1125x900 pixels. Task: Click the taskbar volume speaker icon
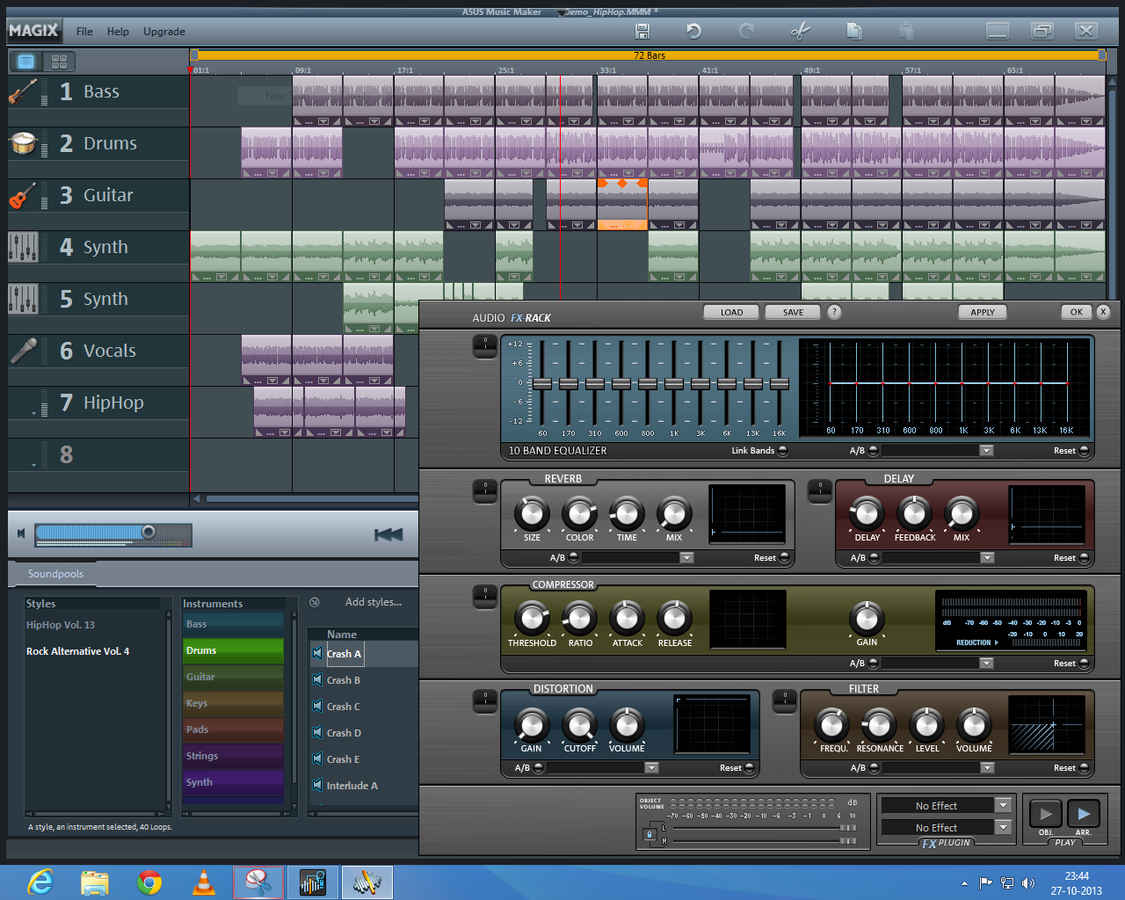1028,883
